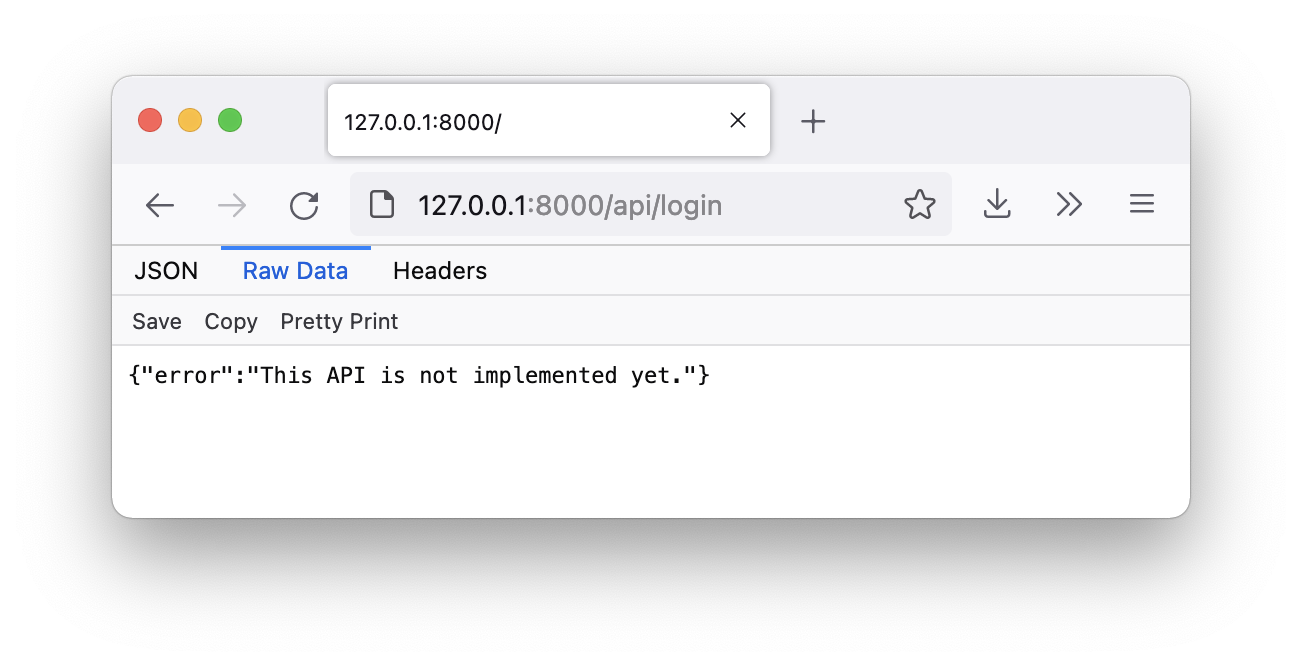The width and height of the screenshot is (1302, 666).
Task: Focus the URL address bar
Action: tap(640, 205)
